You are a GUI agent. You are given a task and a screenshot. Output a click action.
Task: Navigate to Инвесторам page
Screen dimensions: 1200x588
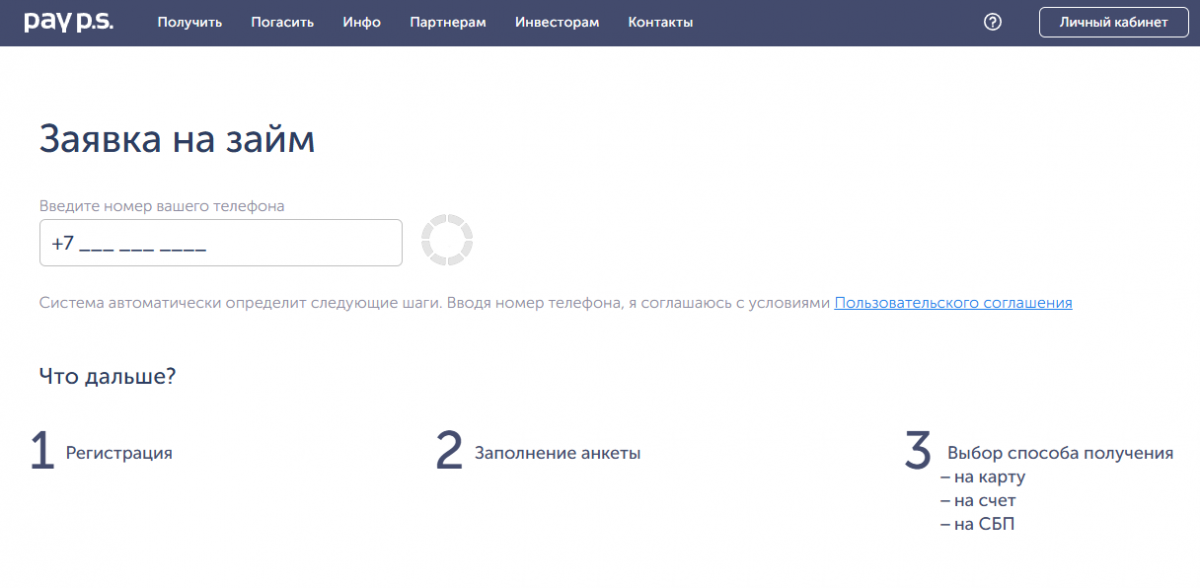pos(556,22)
